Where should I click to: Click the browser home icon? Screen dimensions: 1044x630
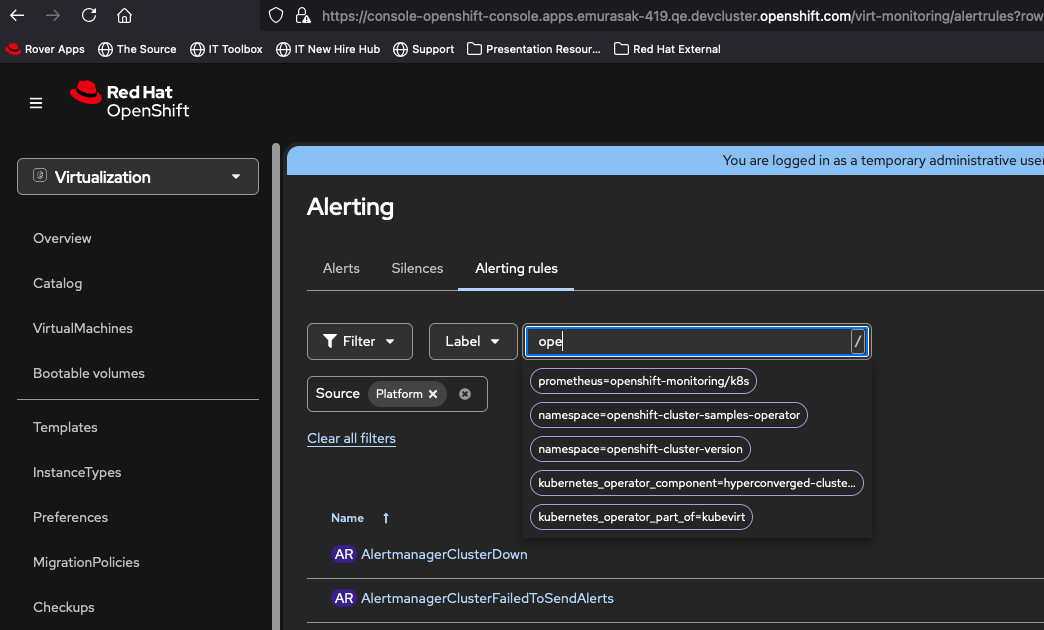124,15
